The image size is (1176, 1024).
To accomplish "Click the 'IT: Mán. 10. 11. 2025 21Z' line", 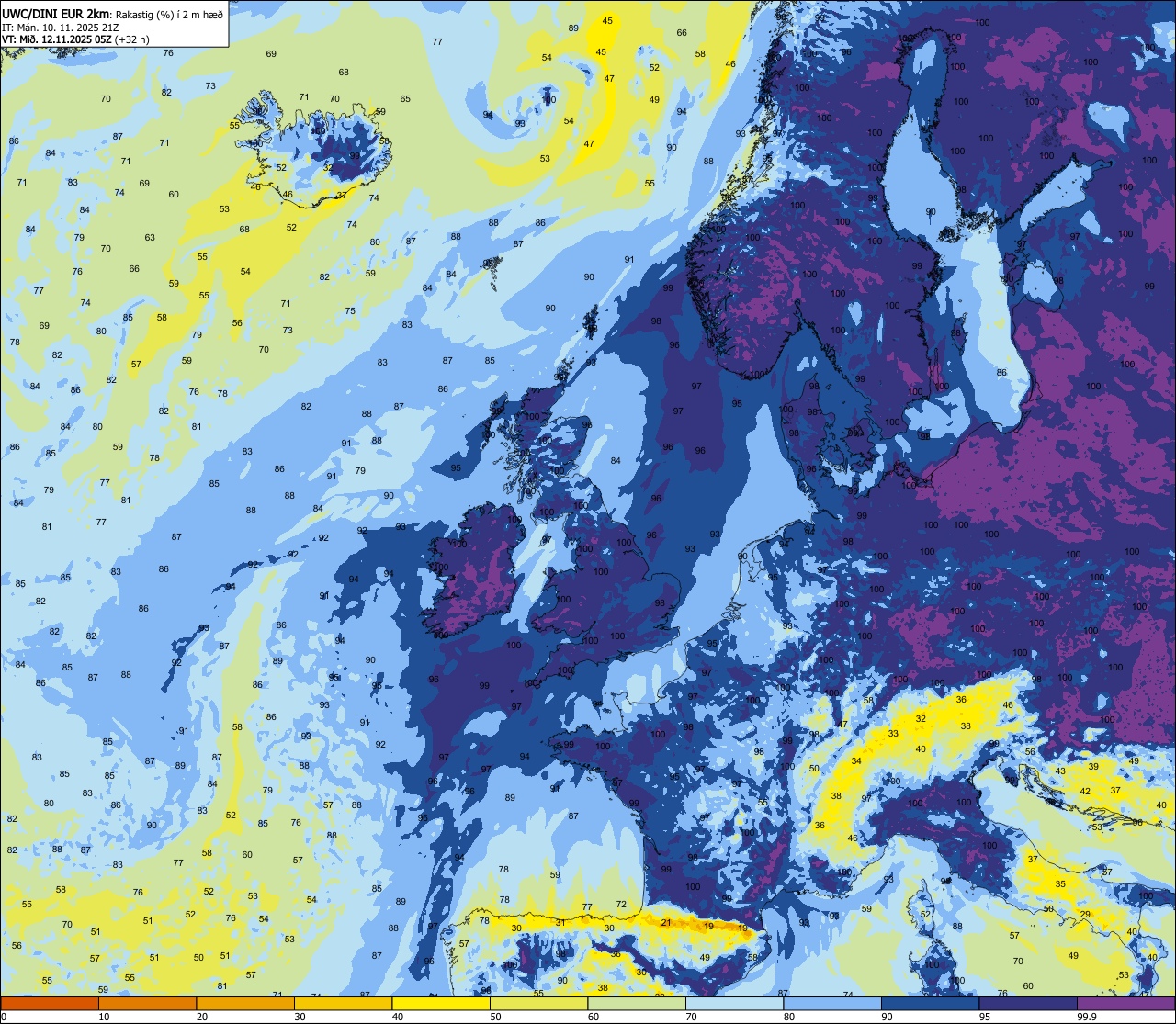I will [61, 28].
